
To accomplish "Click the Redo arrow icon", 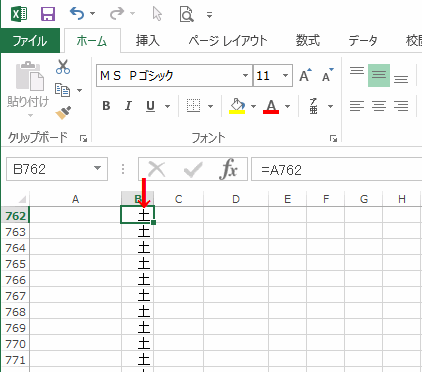I will [117, 14].
